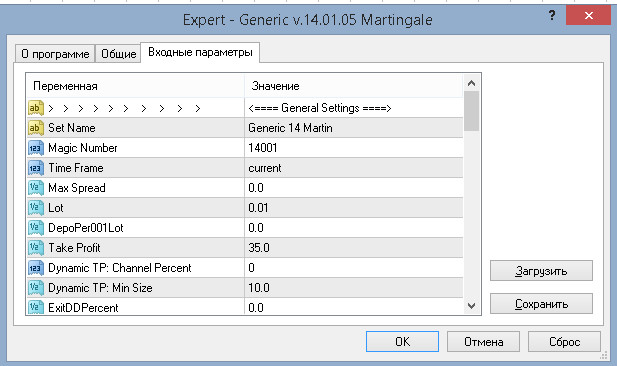Click the 'Time Frame' variable label
Viewport: 617px width, 366px height.
[x=76, y=168]
